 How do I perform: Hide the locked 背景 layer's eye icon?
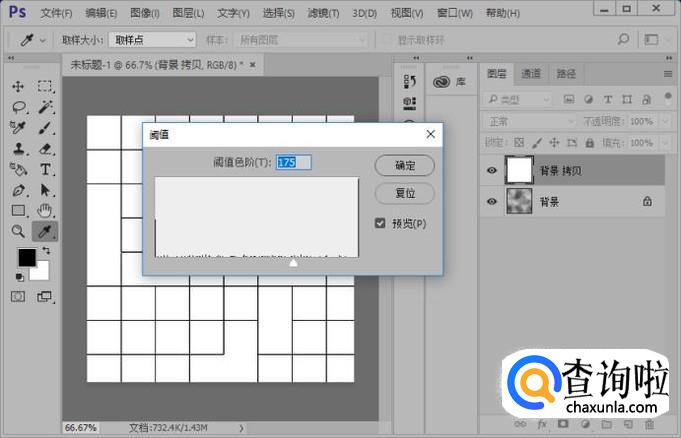point(492,201)
